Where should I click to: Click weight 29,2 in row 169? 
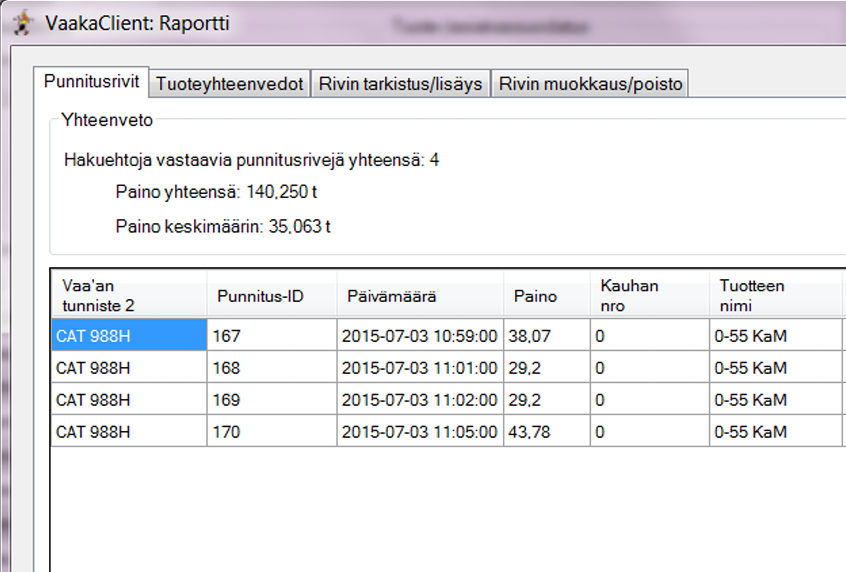click(x=547, y=399)
